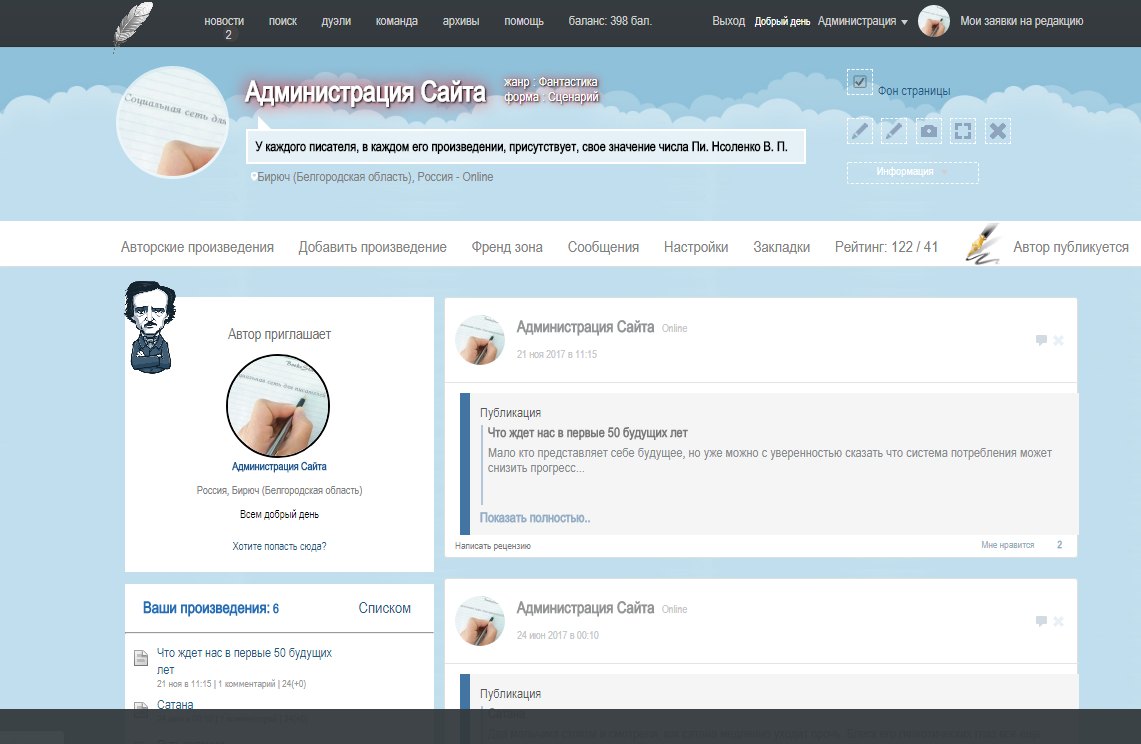1141x744 pixels.
Task: Open поиск in top navigation
Action: [x=282, y=21]
